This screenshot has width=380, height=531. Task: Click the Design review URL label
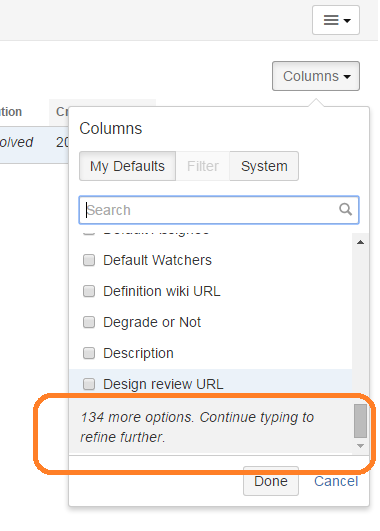tap(163, 384)
